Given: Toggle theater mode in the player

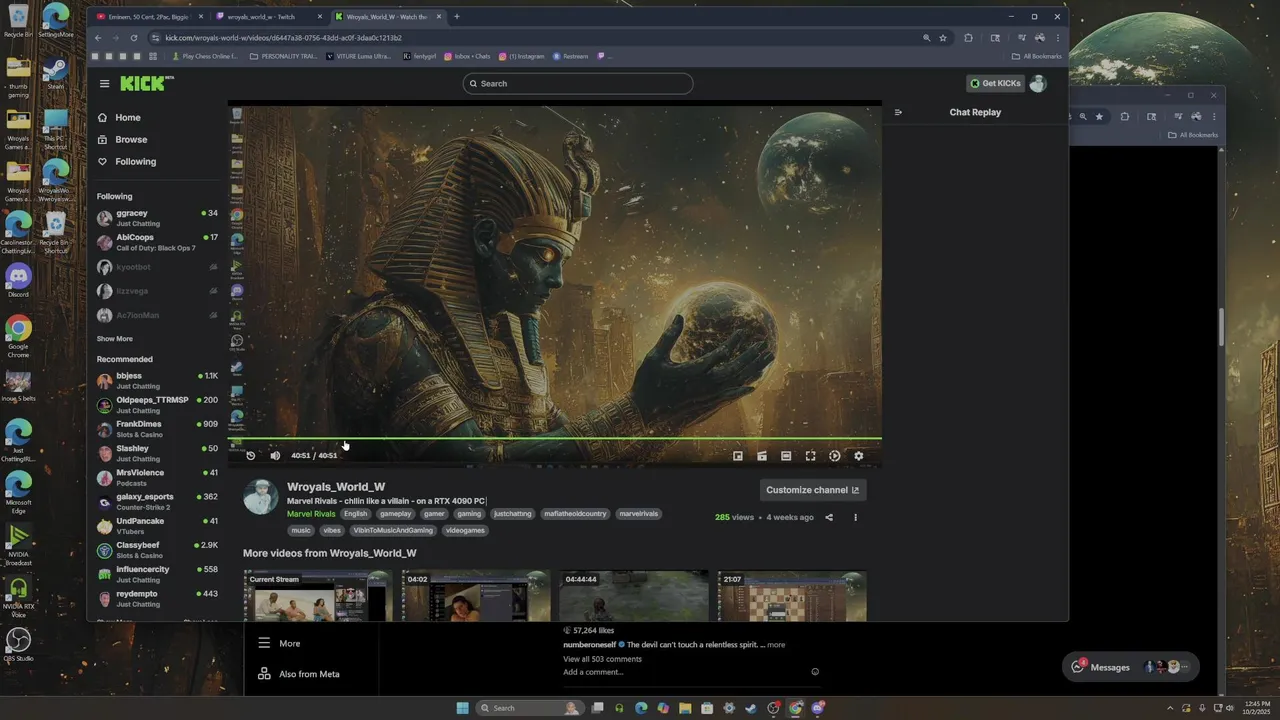Looking at the screenshot, I should (786, 456).
